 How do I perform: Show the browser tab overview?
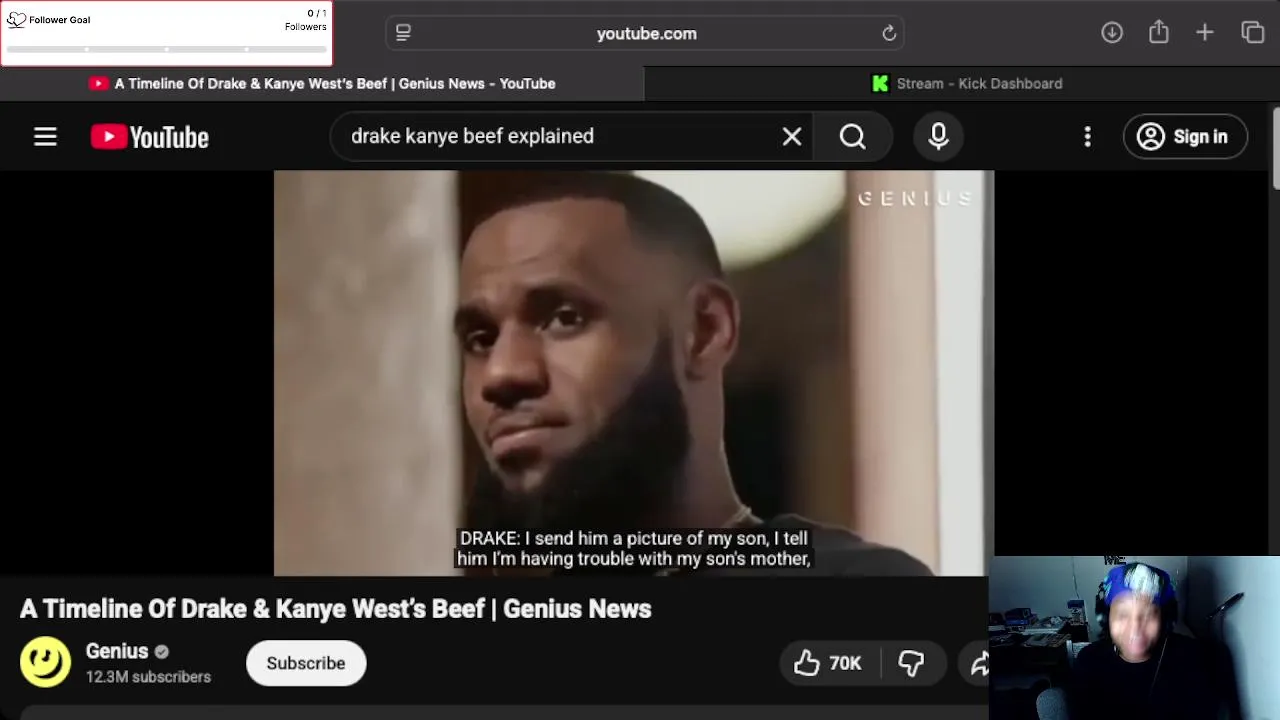pos(1253,32)
